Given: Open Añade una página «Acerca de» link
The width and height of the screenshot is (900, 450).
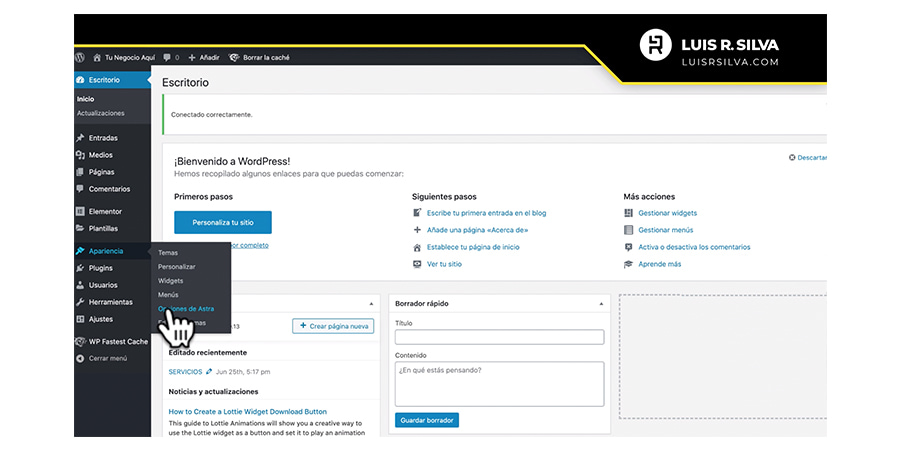Looking at the screenshot, I should (478, 230).
